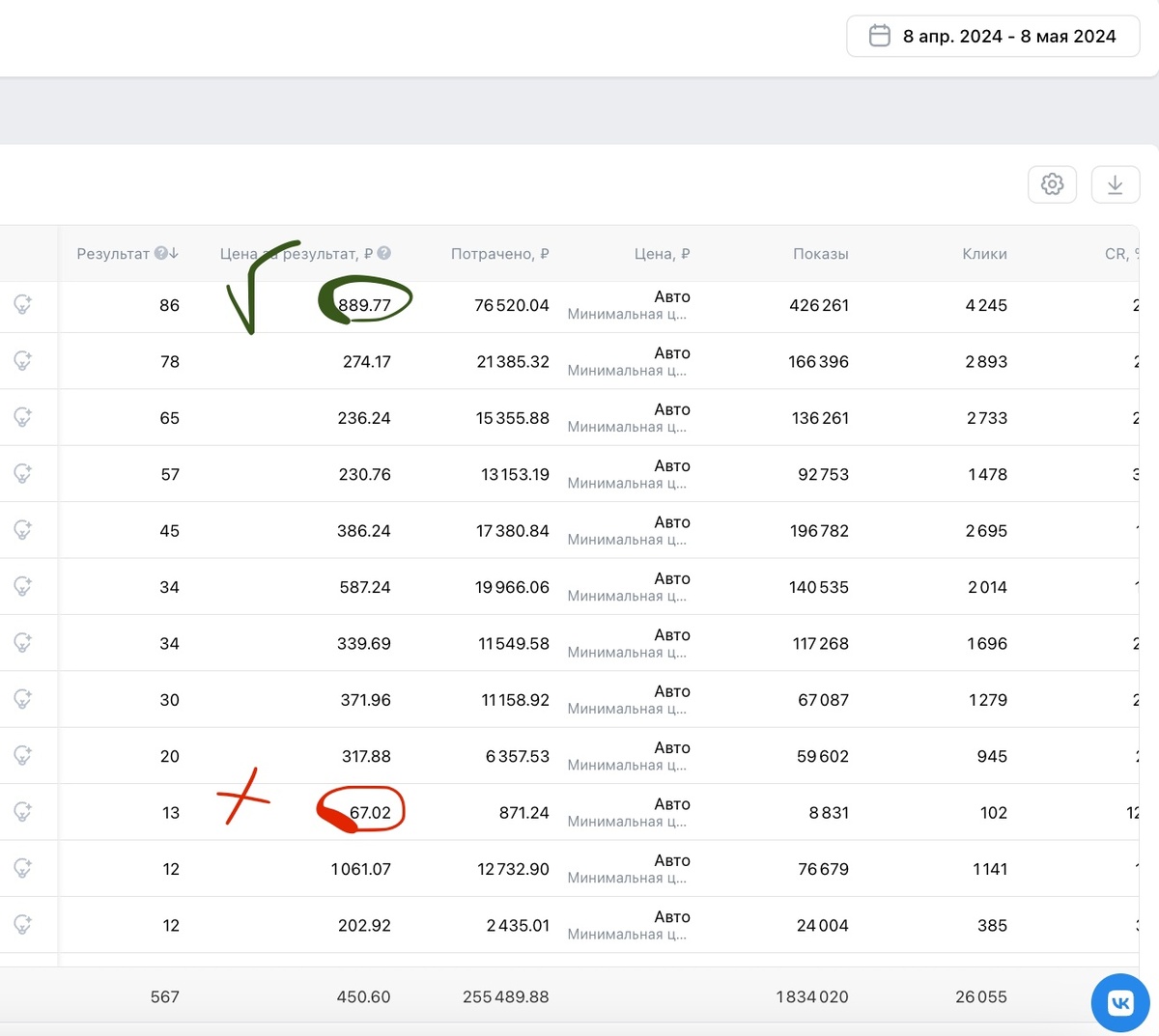
Task: Click lightbulb icon in row spending 12 732.90
Action: (23, 869)
